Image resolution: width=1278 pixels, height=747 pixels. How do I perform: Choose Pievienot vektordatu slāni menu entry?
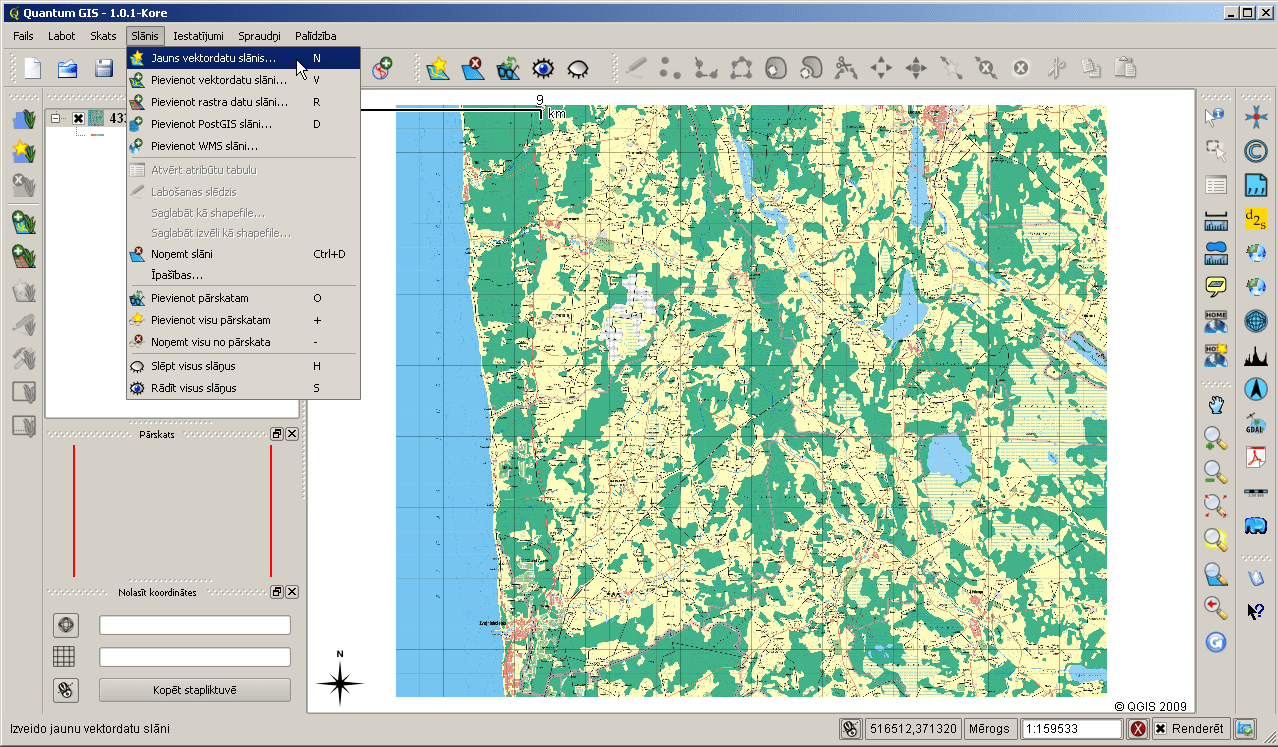pyautogui.click(x=243, y=80)
